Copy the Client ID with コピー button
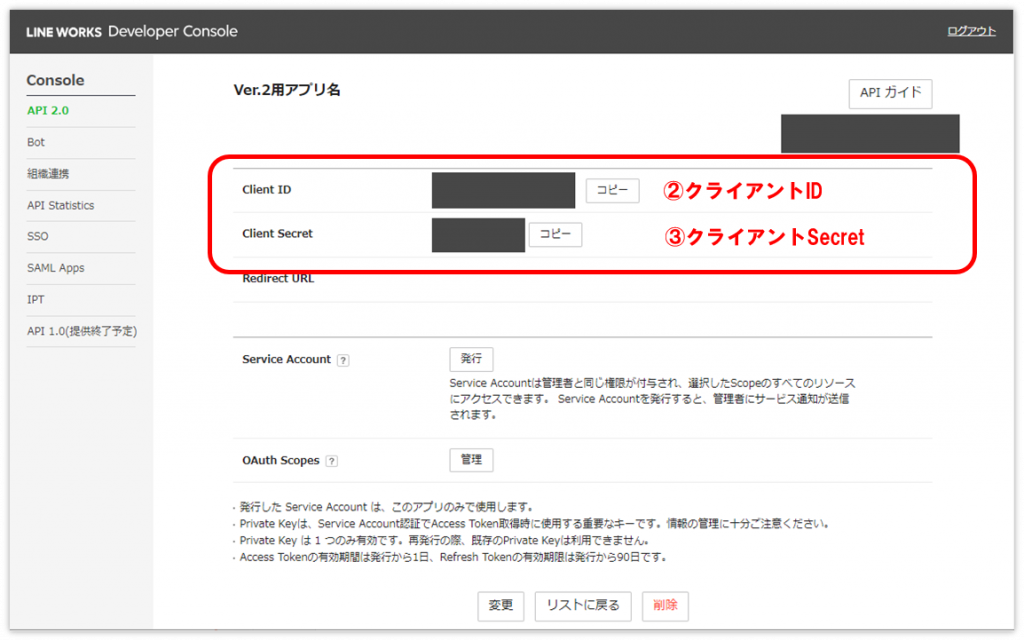The image size is (1024, 641). [612, 190]
